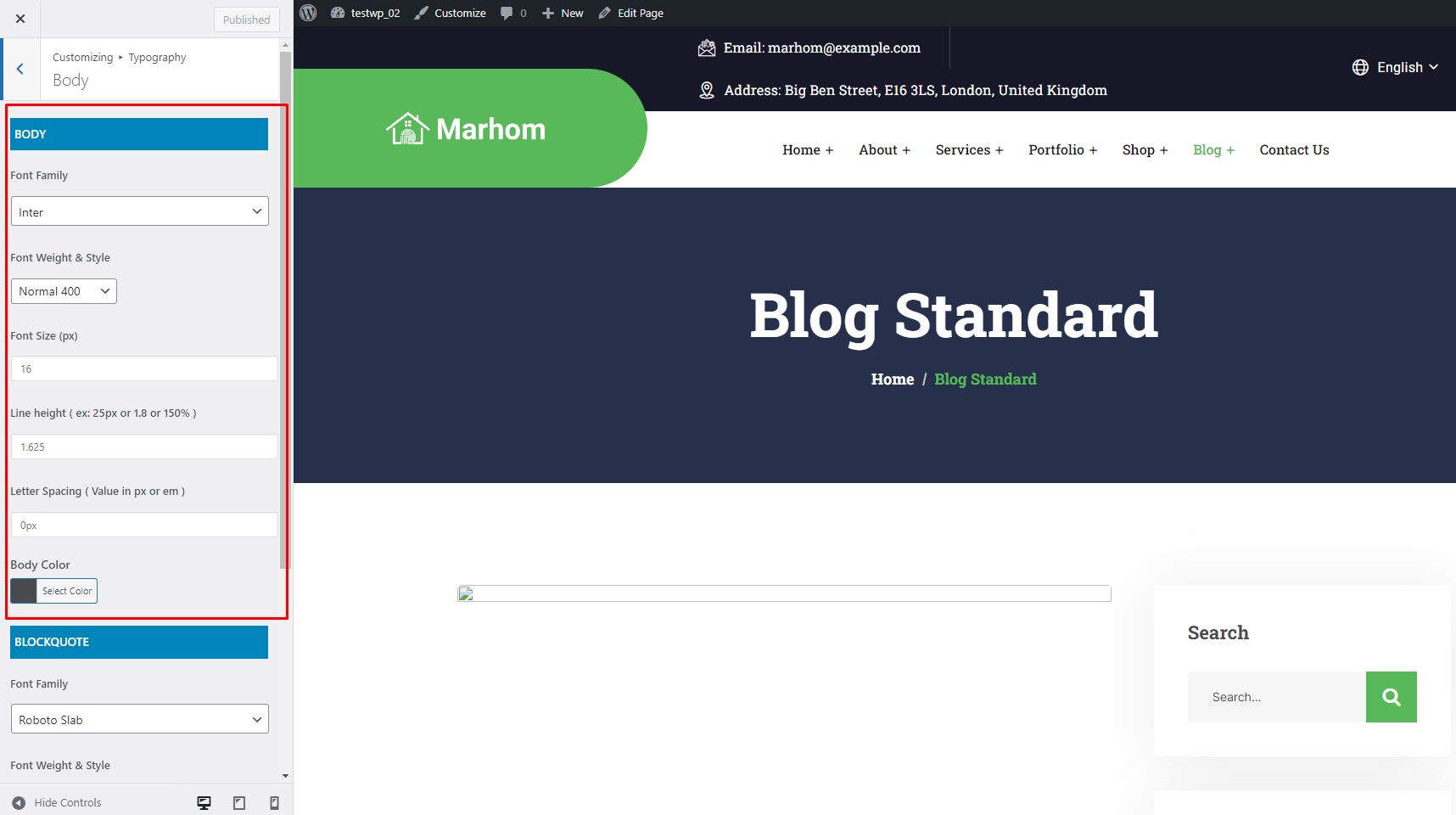
Task: Click the Marhom house logo
Action: (x=466, y=129)
